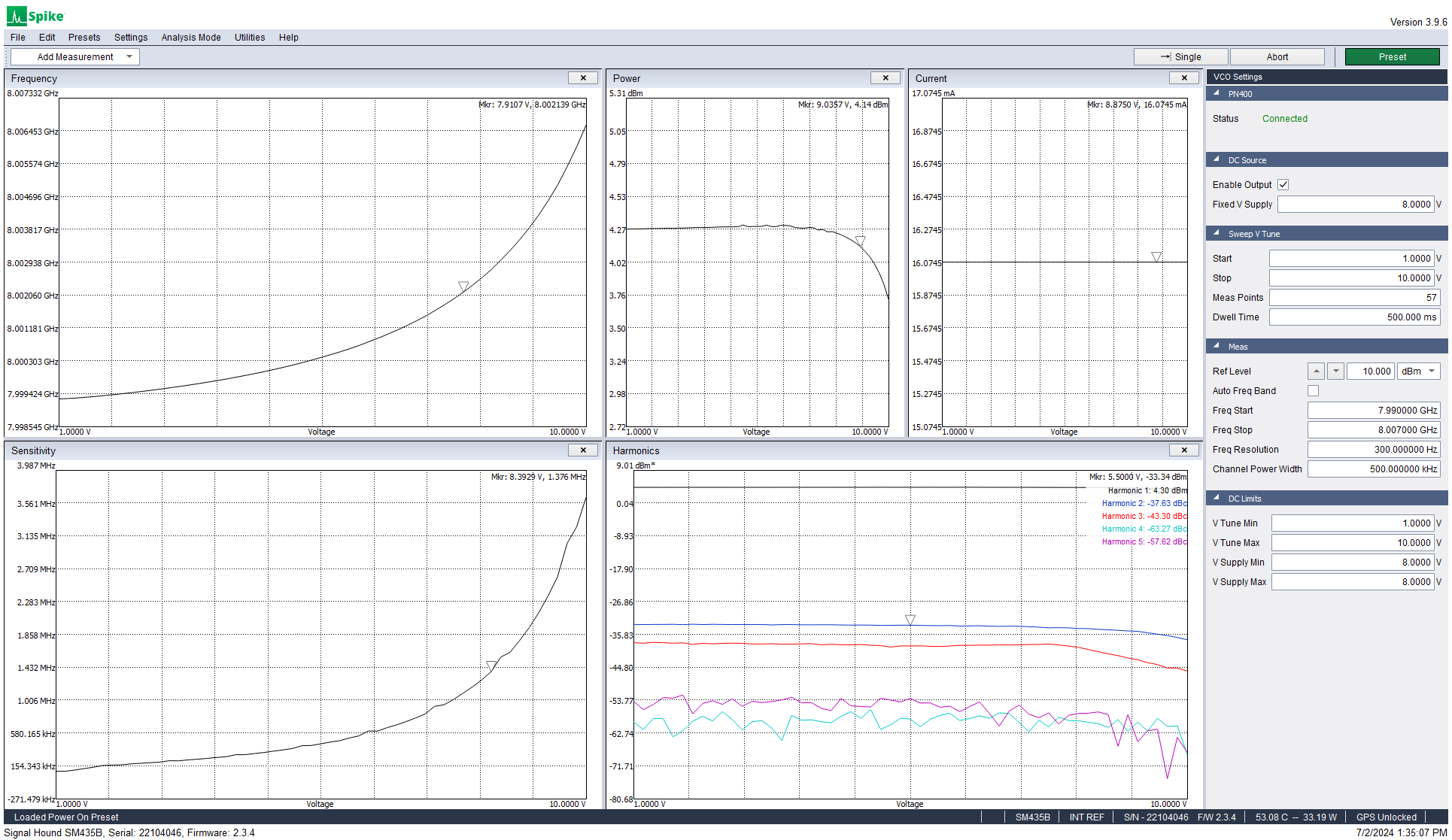
Task: Edit the Channel Power Width field
Action: click(1374, 469)
